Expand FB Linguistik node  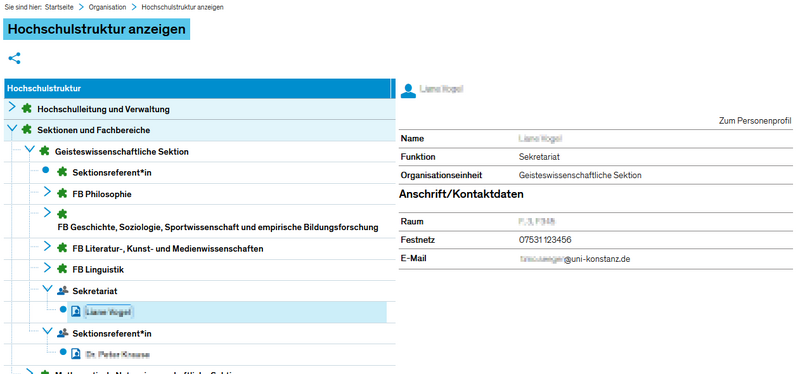[47, 268]
